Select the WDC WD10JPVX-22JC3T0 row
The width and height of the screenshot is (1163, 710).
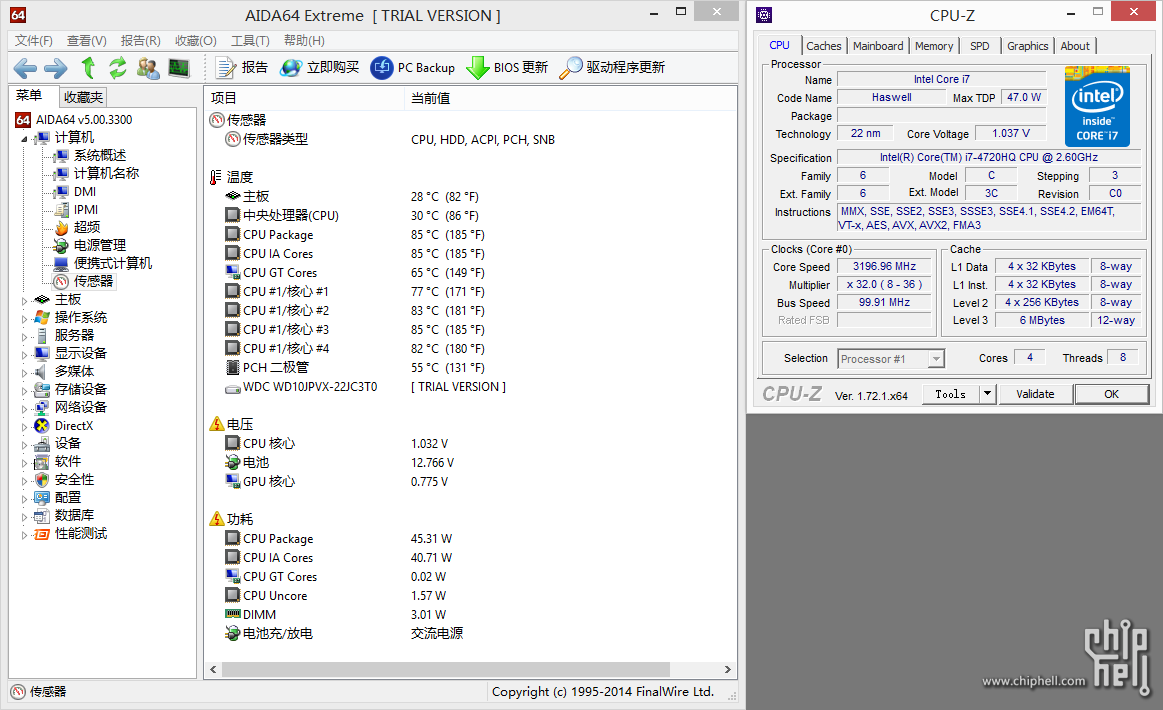pos(470,387)
